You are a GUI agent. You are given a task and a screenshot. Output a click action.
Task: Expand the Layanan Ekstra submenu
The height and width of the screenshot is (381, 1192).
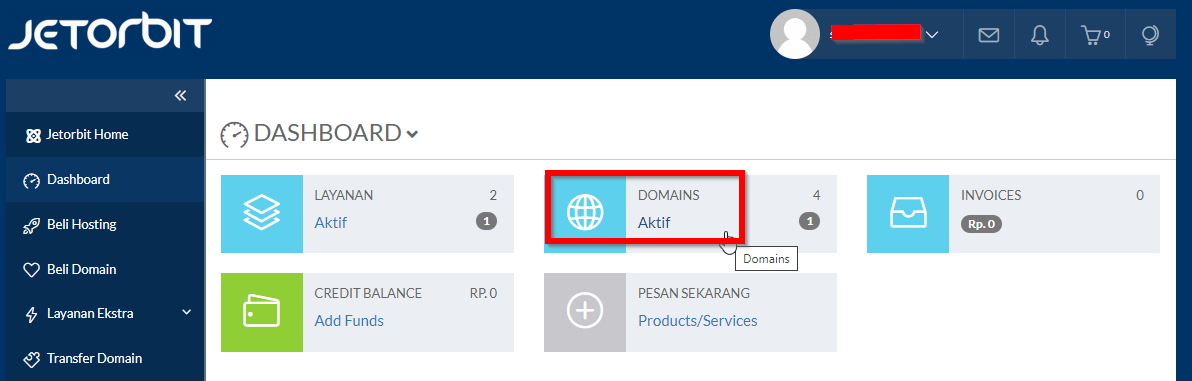(186, 313)
